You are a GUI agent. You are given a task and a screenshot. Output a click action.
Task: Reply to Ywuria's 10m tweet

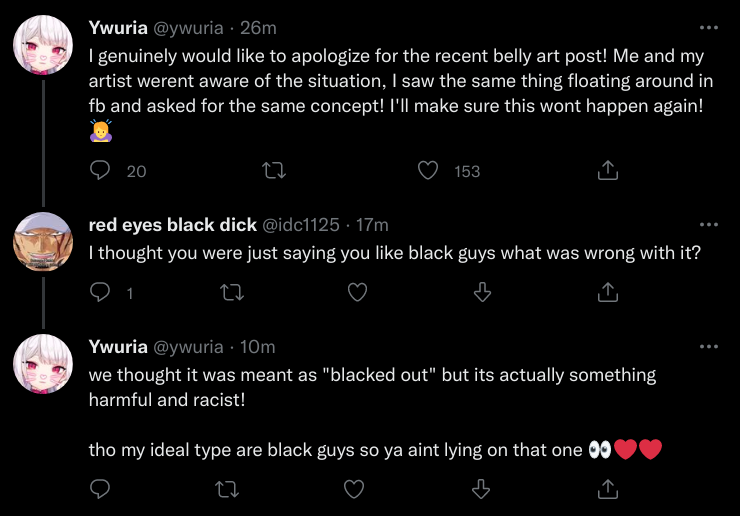(x=100, y=489)
